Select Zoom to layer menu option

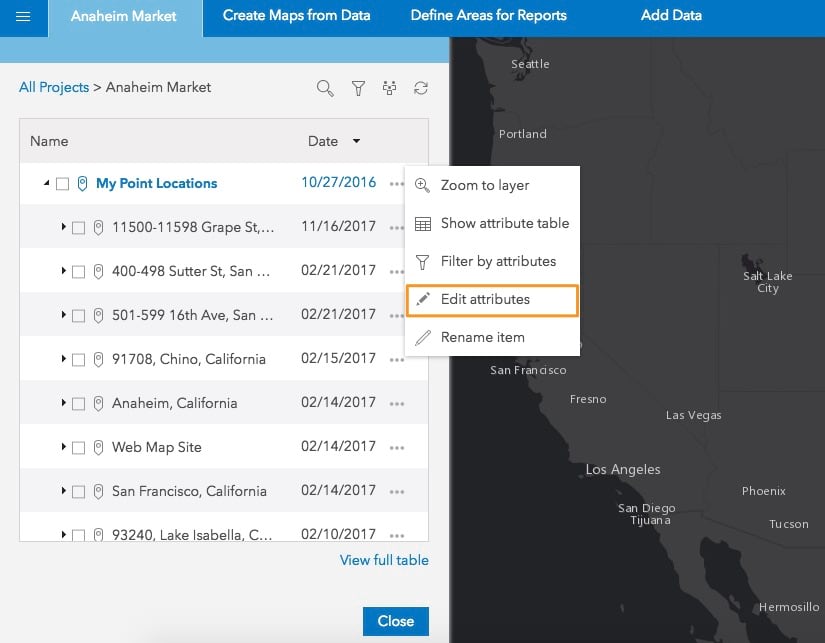click(x=485, y=185)
